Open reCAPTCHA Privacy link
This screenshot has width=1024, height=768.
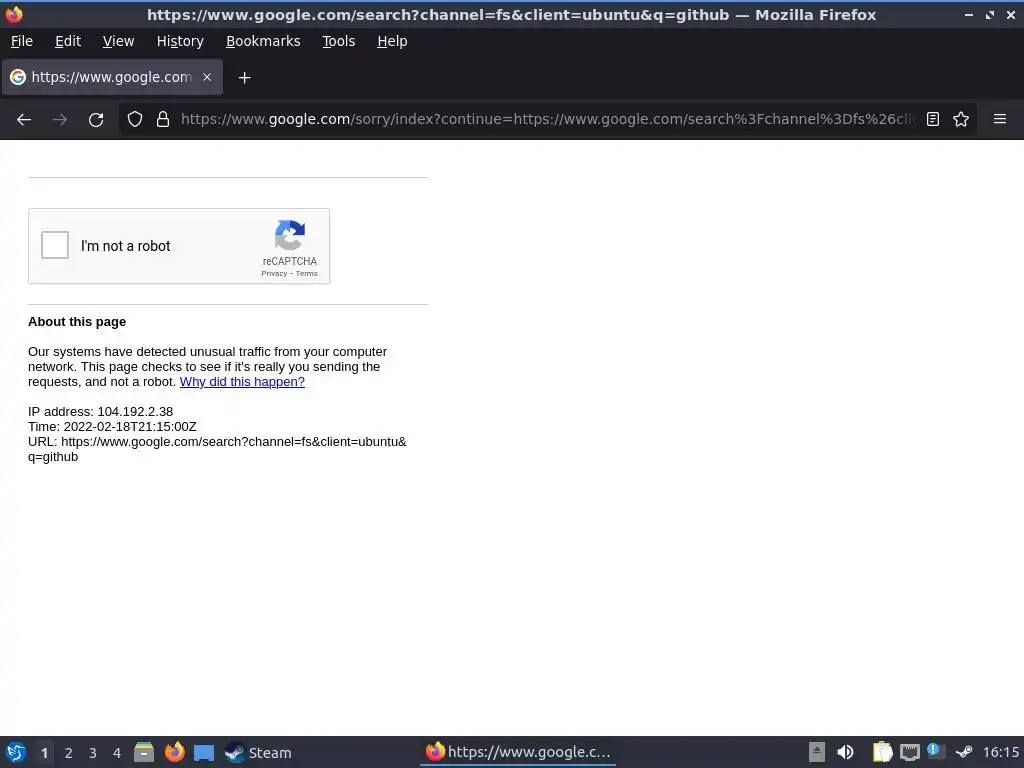pos(274,274)
